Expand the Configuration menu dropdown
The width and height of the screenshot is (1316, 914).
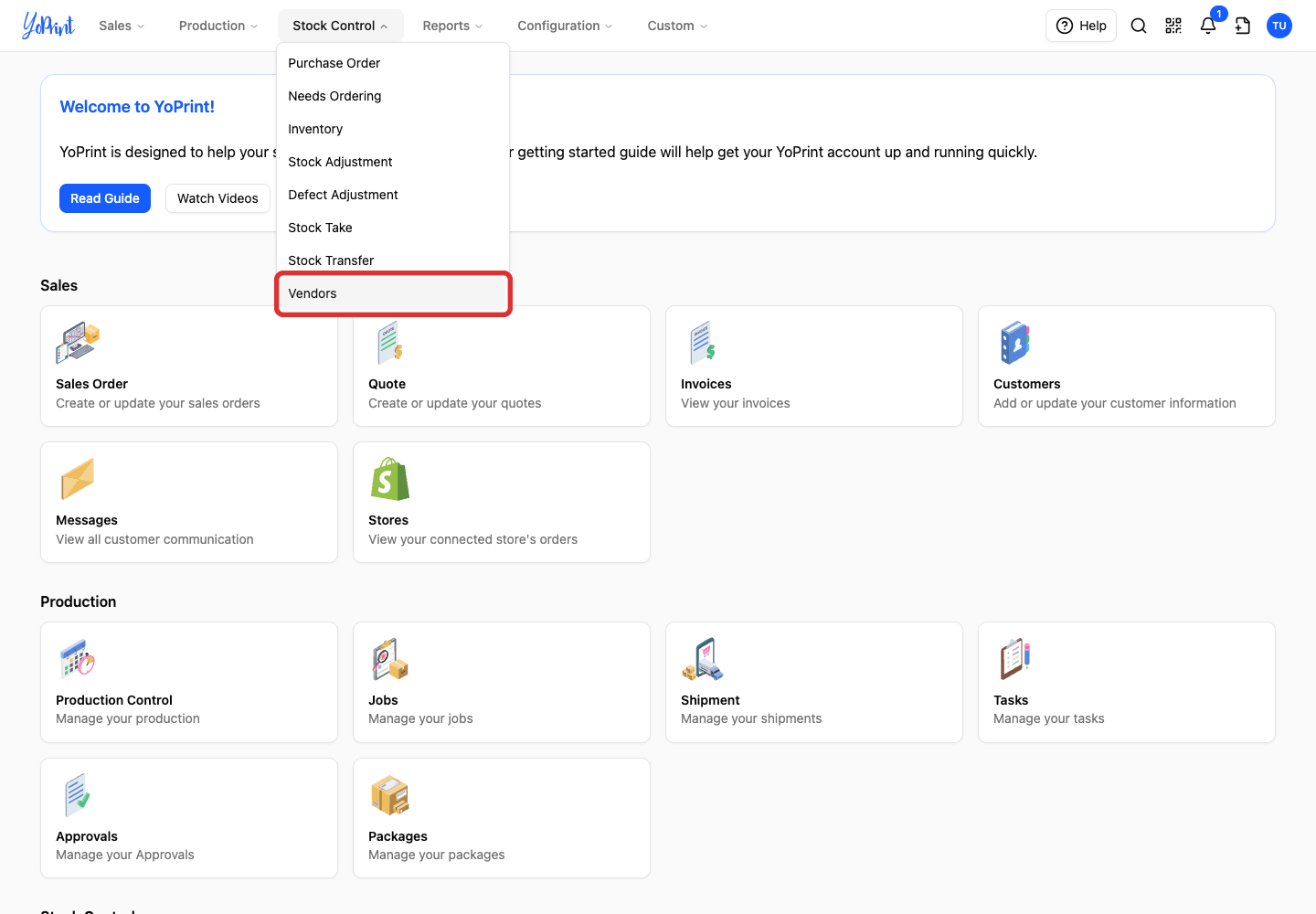(x=565, y=26)
